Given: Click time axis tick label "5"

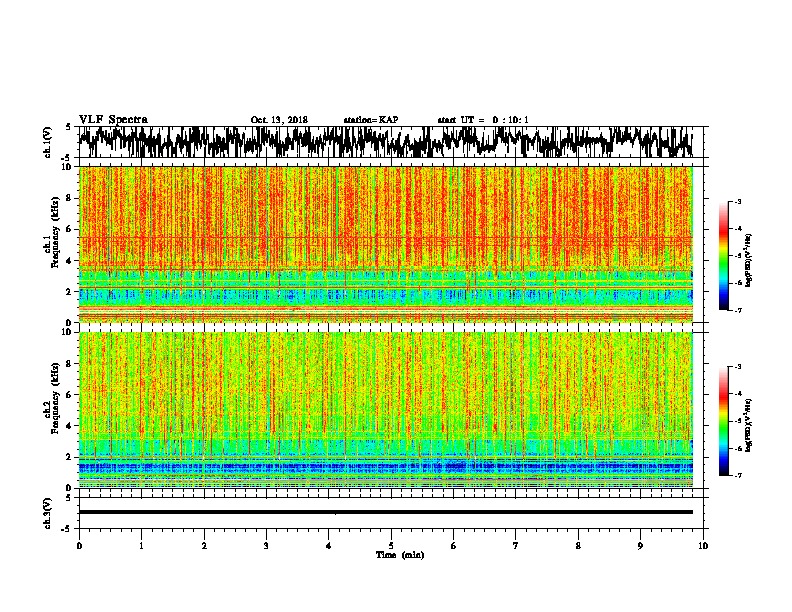Looking at the screenshot, I should pyautogui.click(x=391, y=545).
